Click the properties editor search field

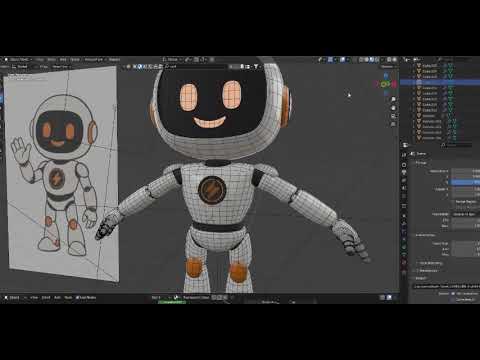click(x=457, y=145)
